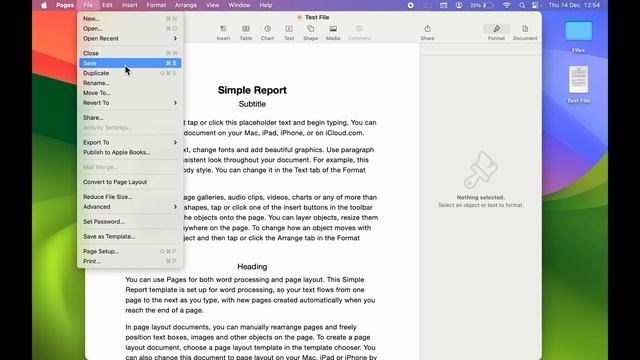Open the Apple menu
This screenshot has width=640, height=360.
click(44, 5)
